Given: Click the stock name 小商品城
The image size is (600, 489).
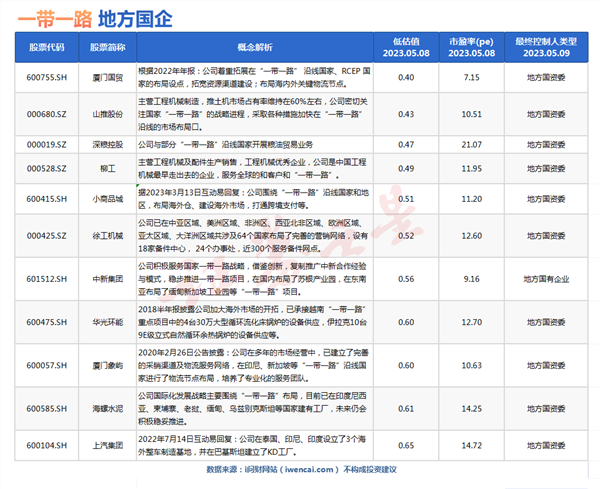Looking at the screenshot, I should tap(108, 199).
